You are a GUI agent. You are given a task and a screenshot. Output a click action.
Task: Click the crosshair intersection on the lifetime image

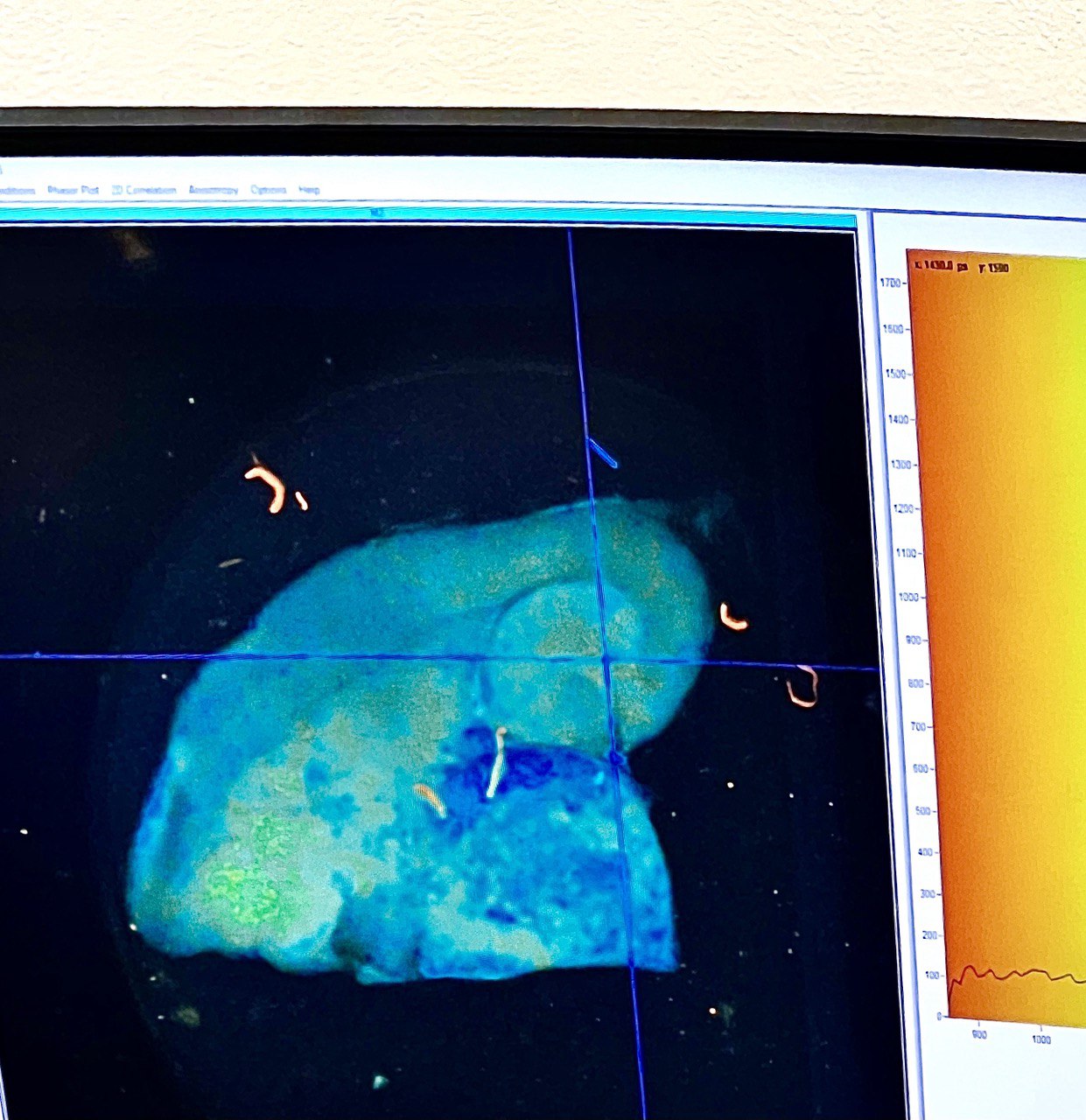point(605,660)
